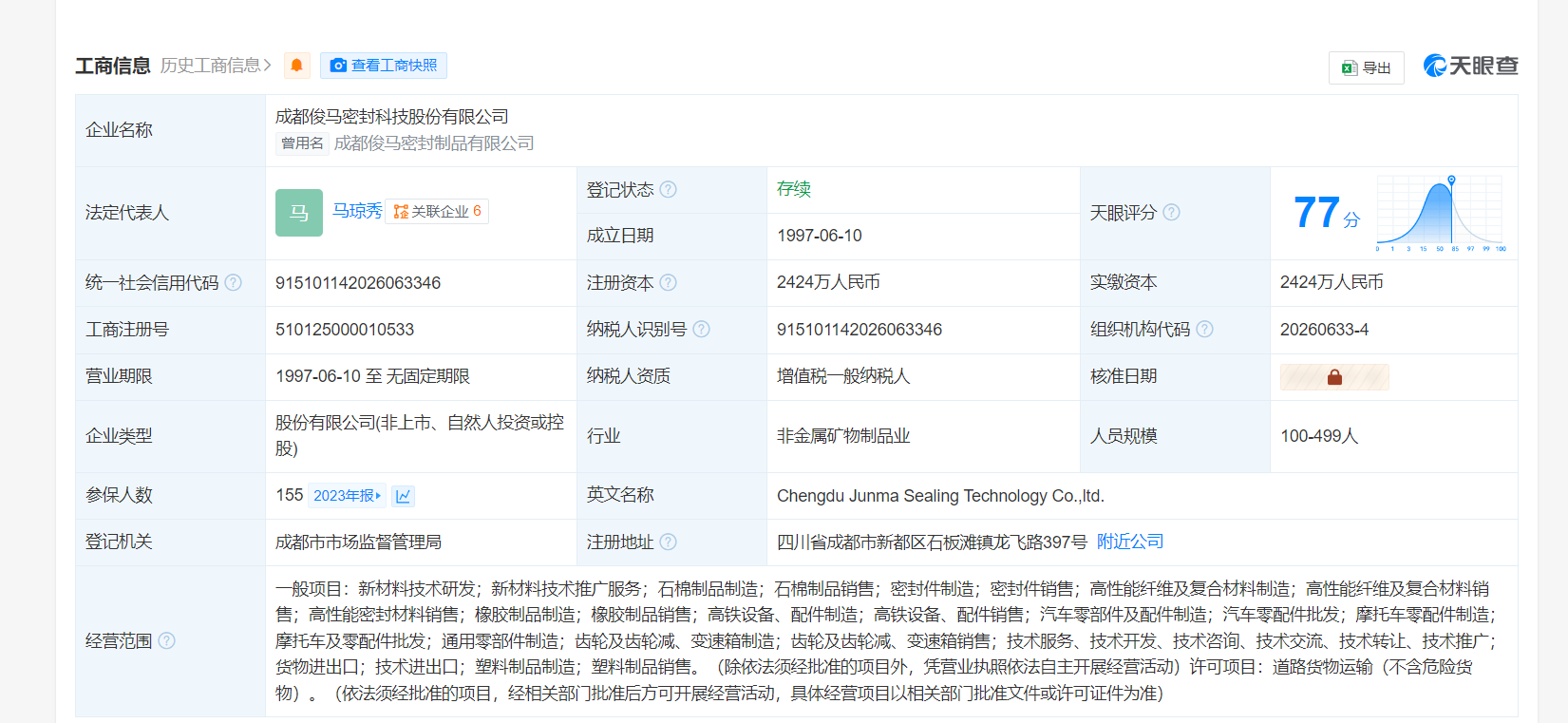This screenshot has width=1568, height=723.
Task: Open 历史工商信息 history link
Action: tap(216, 66)
